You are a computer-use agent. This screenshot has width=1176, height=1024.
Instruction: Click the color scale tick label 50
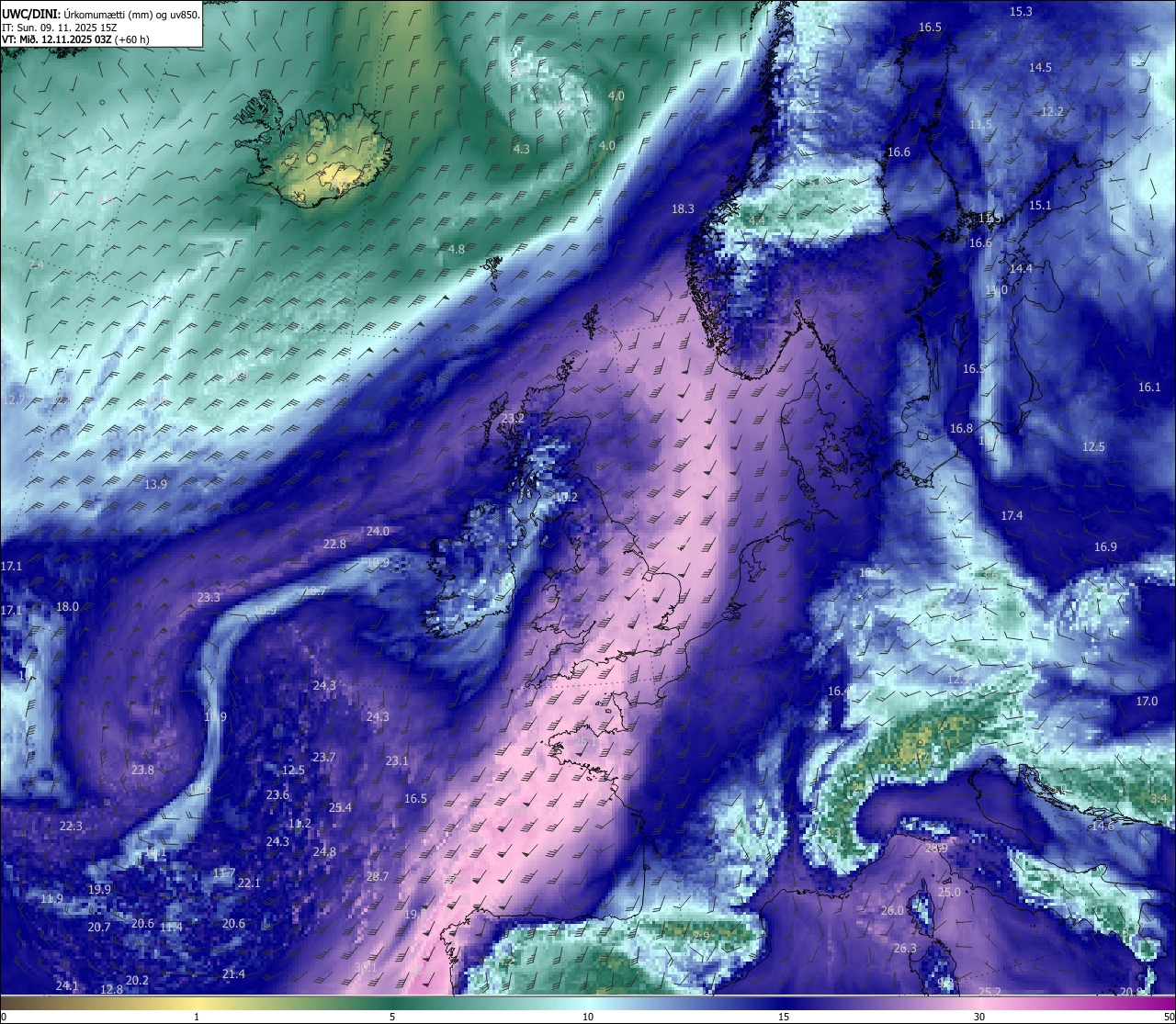coord(1169,1017)
